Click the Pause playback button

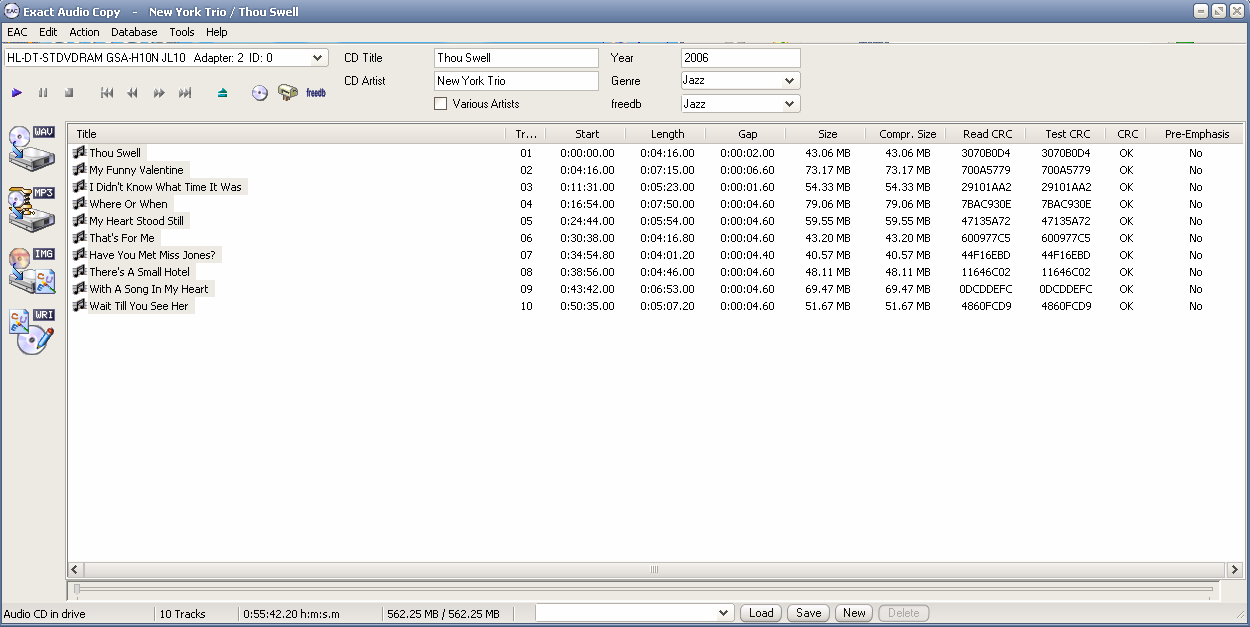point(43,93)
